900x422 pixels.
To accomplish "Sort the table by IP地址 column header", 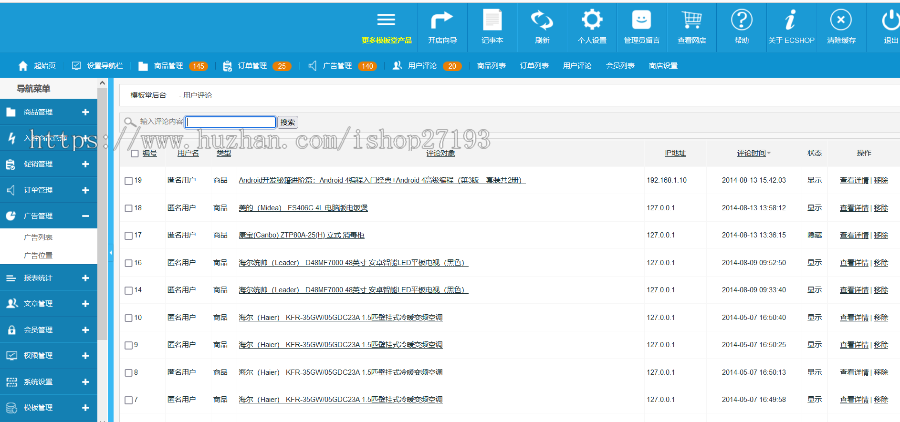I will [x=676, y=153].
